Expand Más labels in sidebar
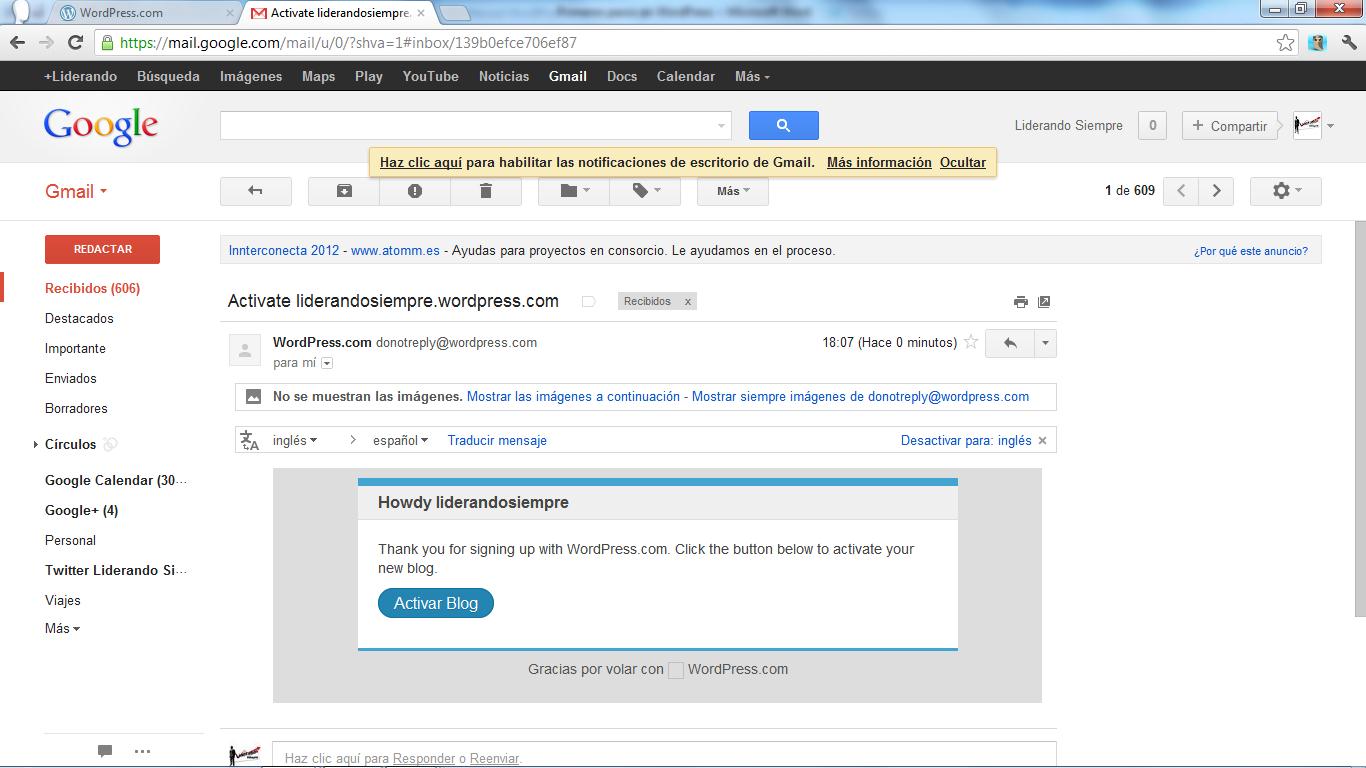 [62, 628]
